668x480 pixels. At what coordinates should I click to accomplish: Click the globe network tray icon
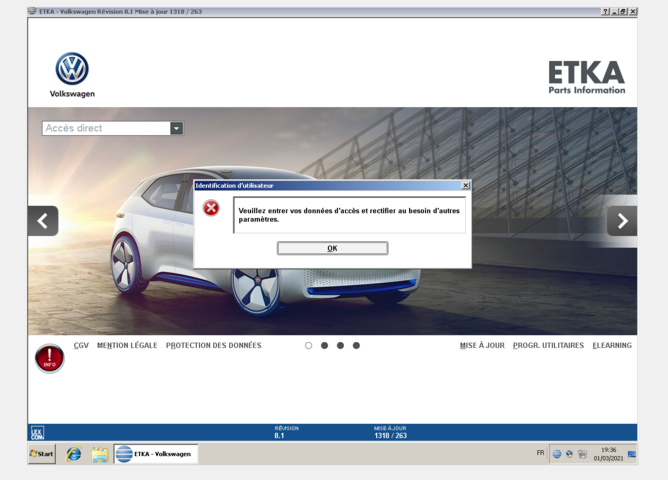556,454
